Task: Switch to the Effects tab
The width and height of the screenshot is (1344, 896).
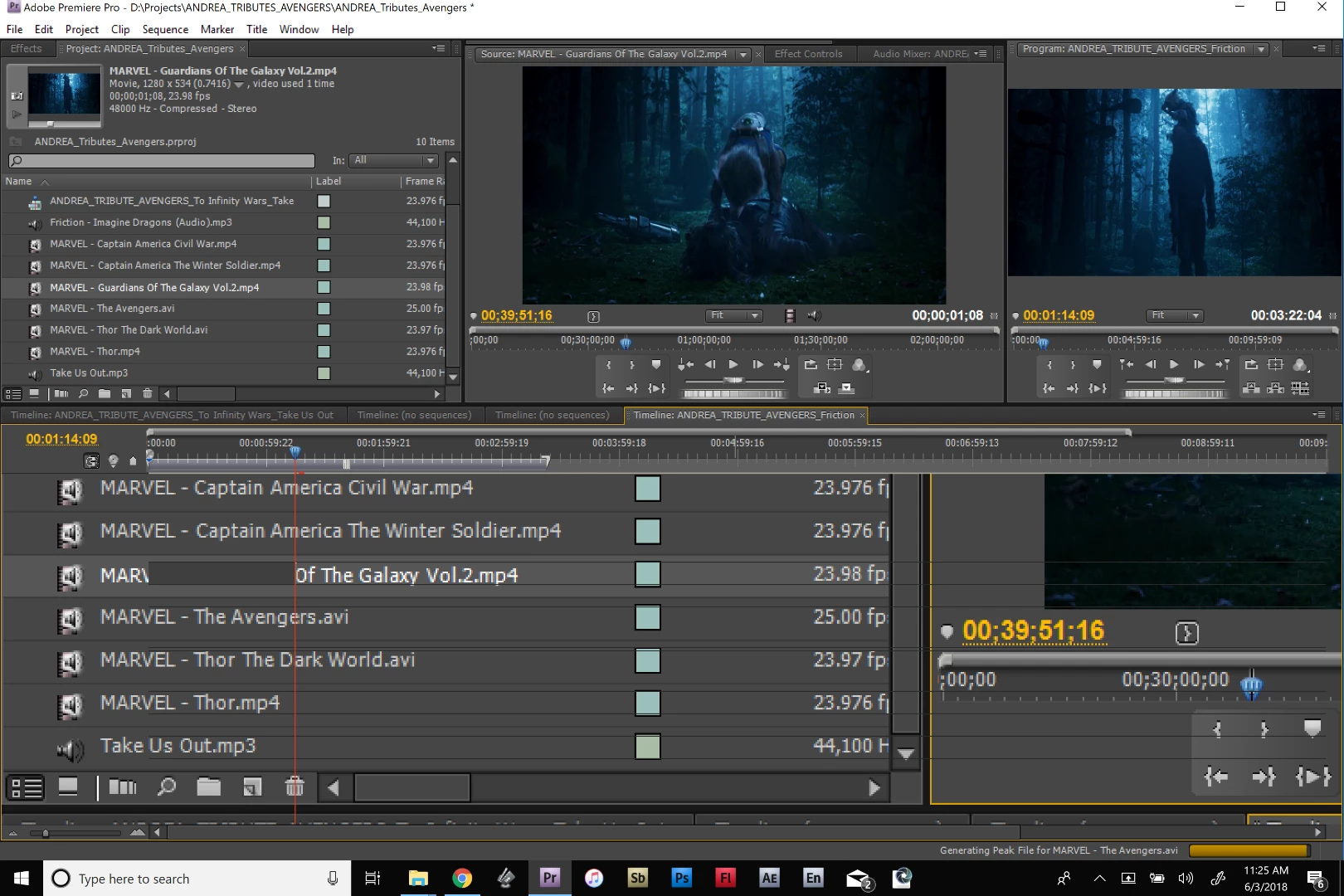Action: (26, 49)
